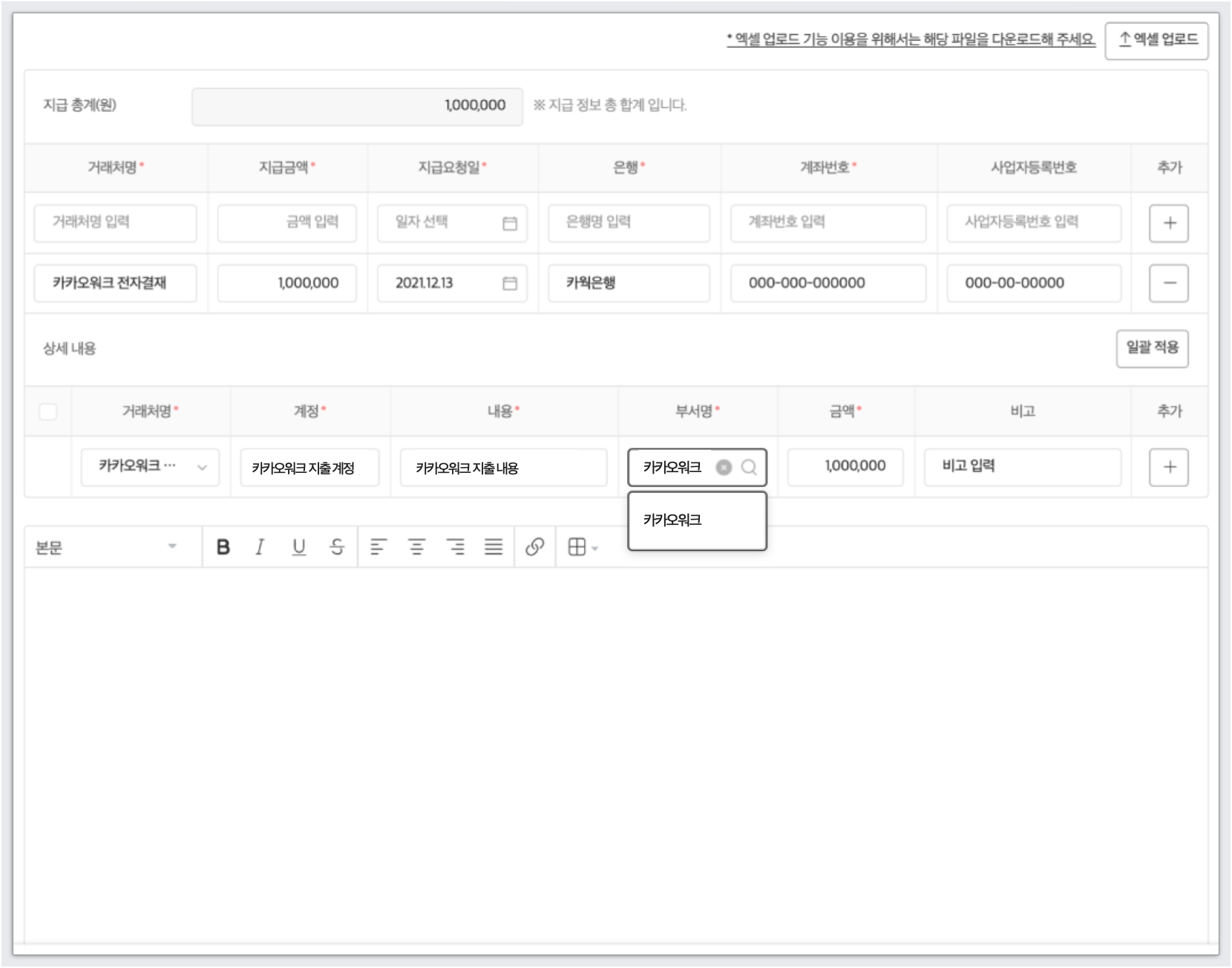
Task: Click the 비고 입력 field
Action: coord(1022,467)
